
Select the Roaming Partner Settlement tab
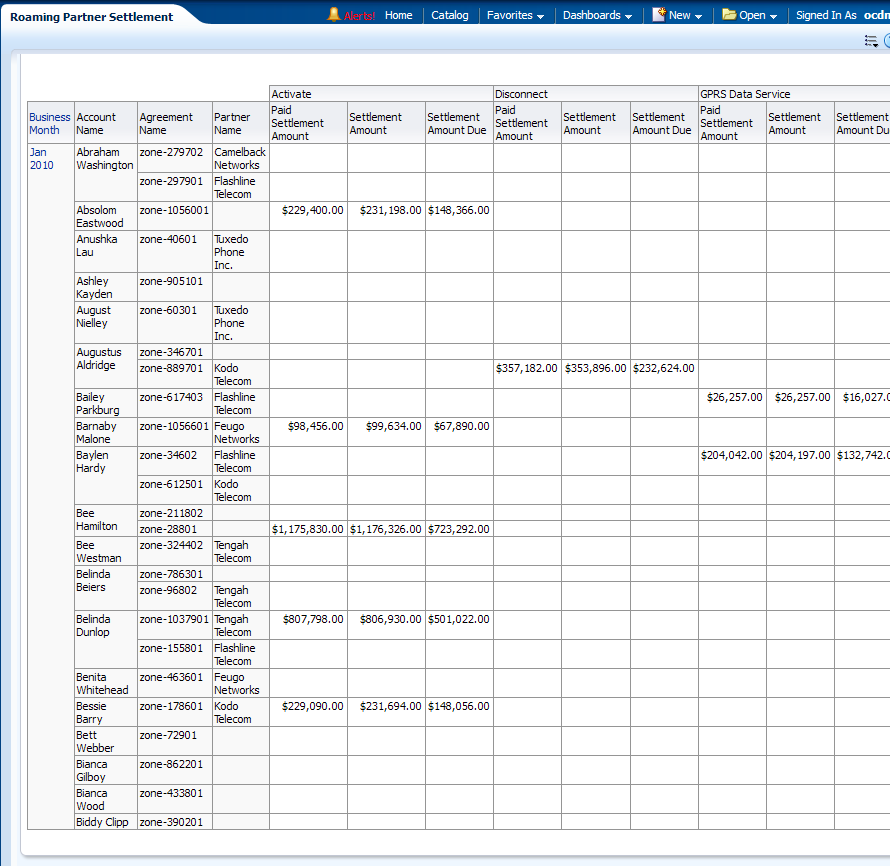coord(91,17)
